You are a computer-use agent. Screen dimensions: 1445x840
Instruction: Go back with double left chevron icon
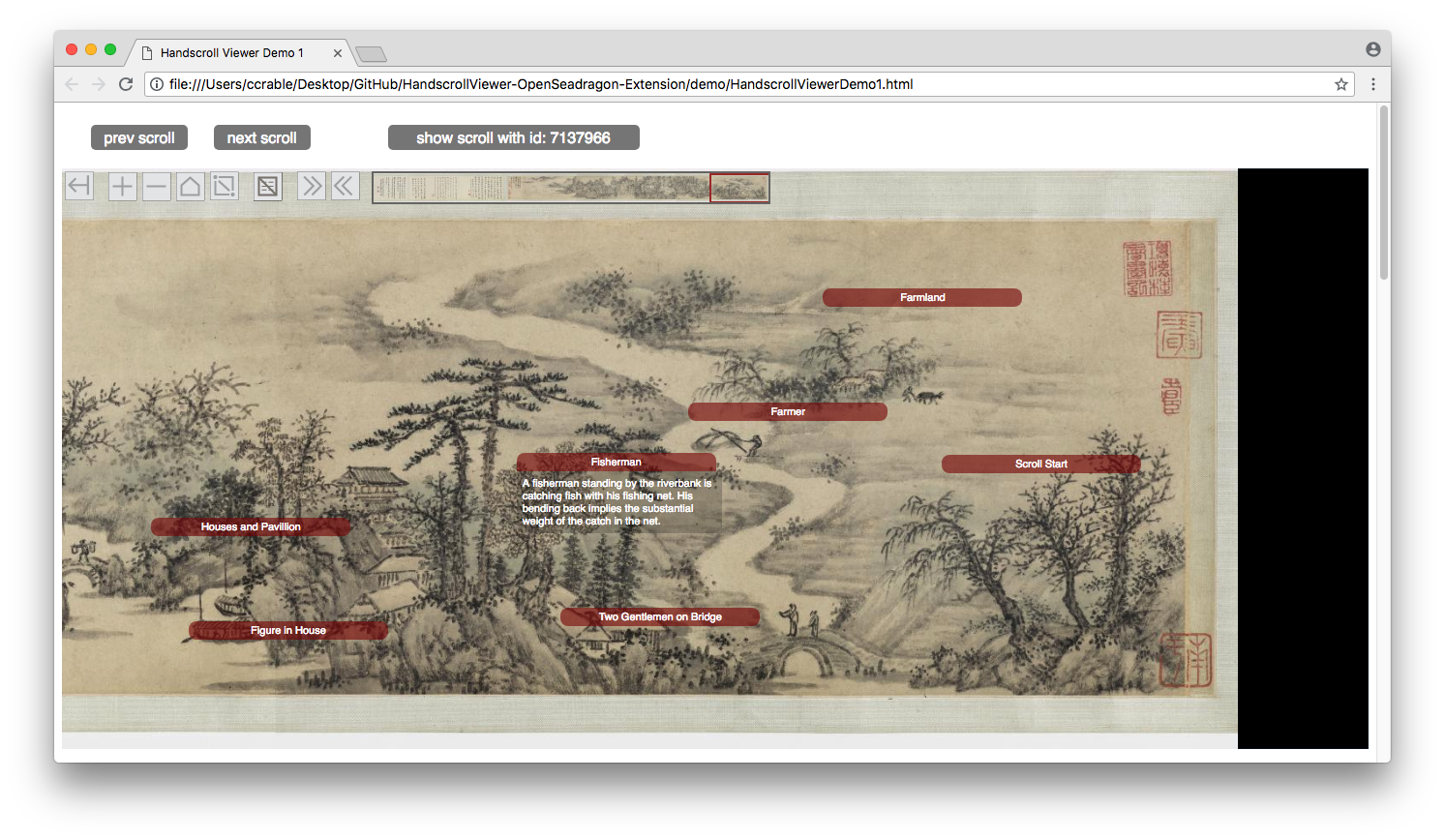346,186
